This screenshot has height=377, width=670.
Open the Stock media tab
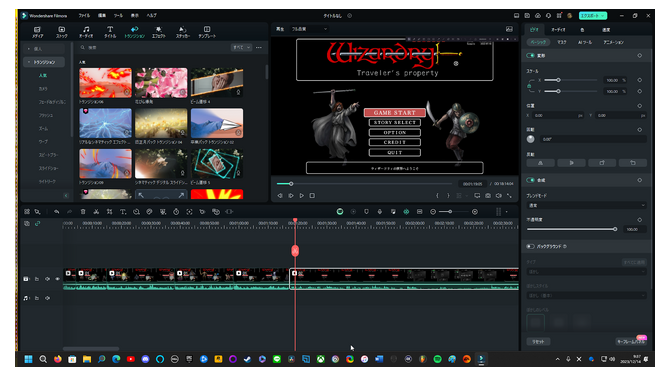pyautogui.click(x=62, y=32)
